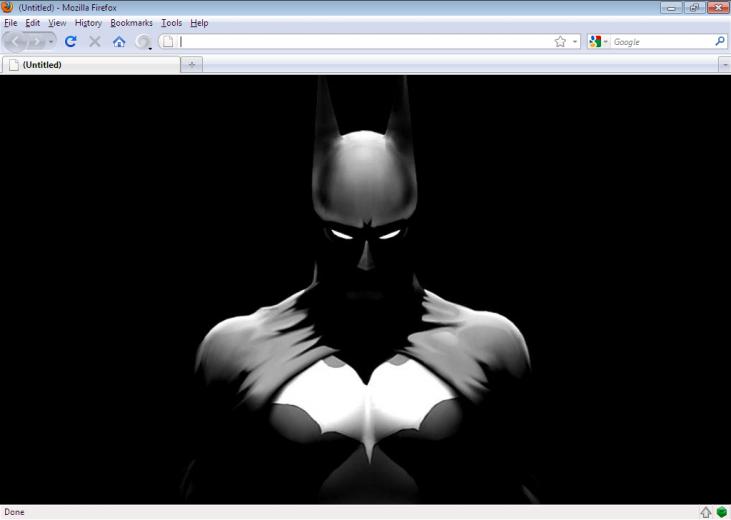Restore down the Firefox window

694,7
